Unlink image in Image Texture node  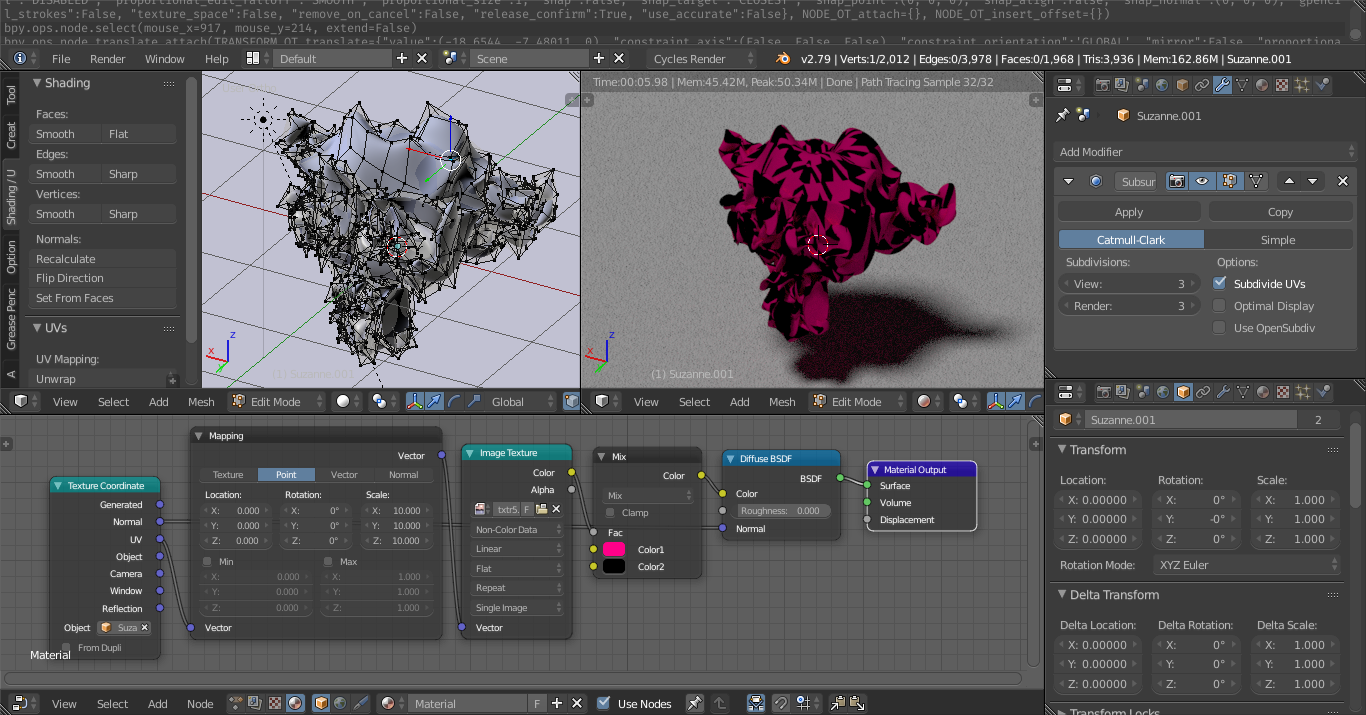pyautogui.click(x=556, y=509)
